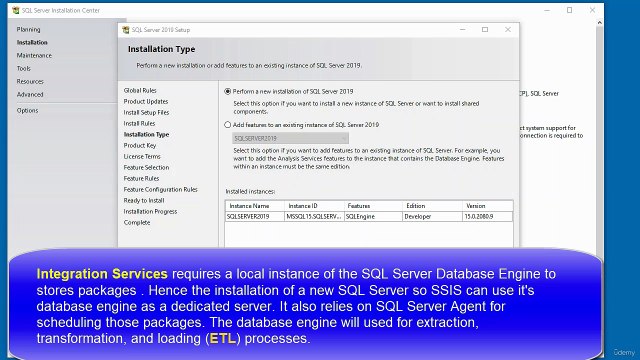Open Tools in Installation Center sidebar
640x360 pixels.
click(x=24, y=69)
